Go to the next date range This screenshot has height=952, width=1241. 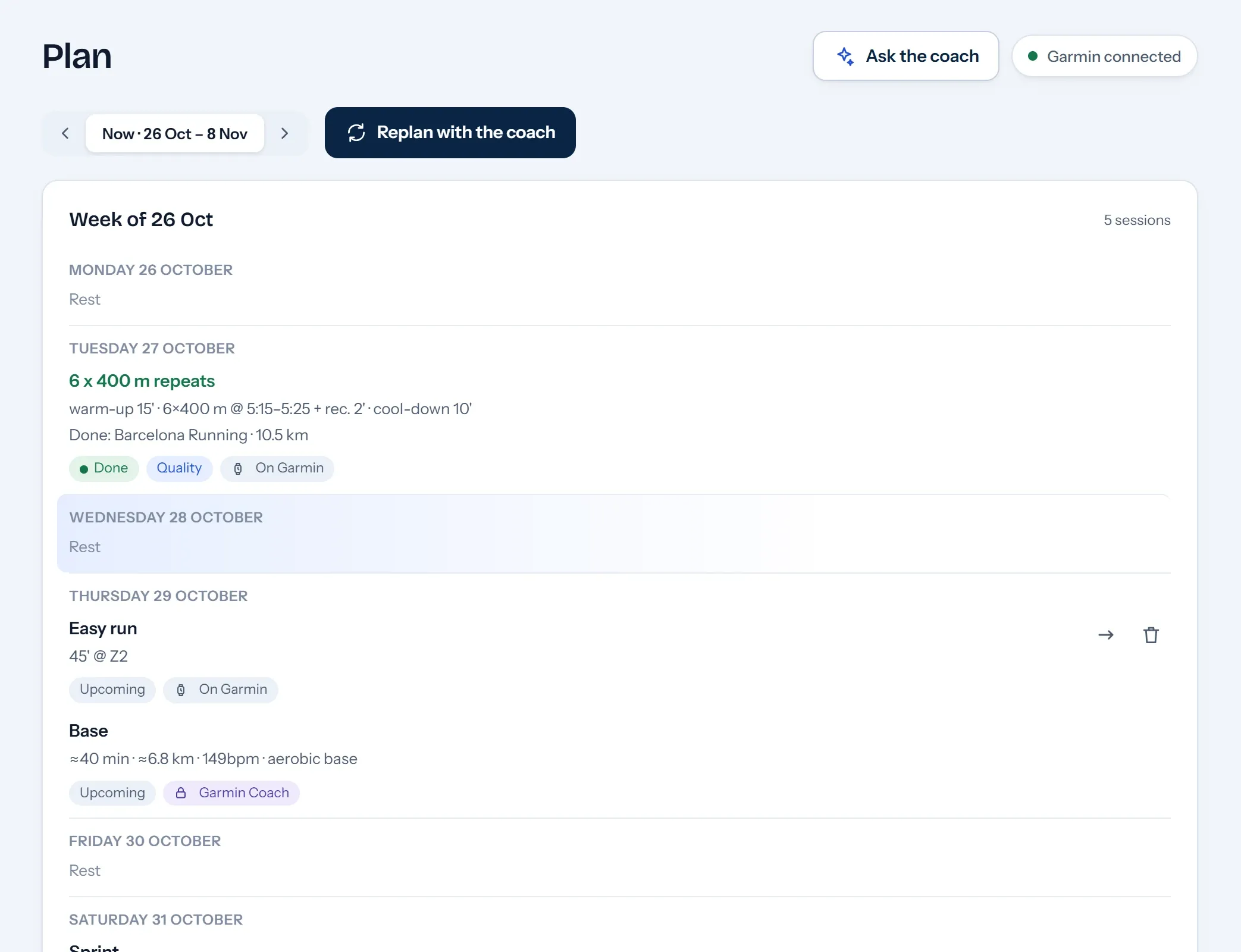[x=284, y=133]
